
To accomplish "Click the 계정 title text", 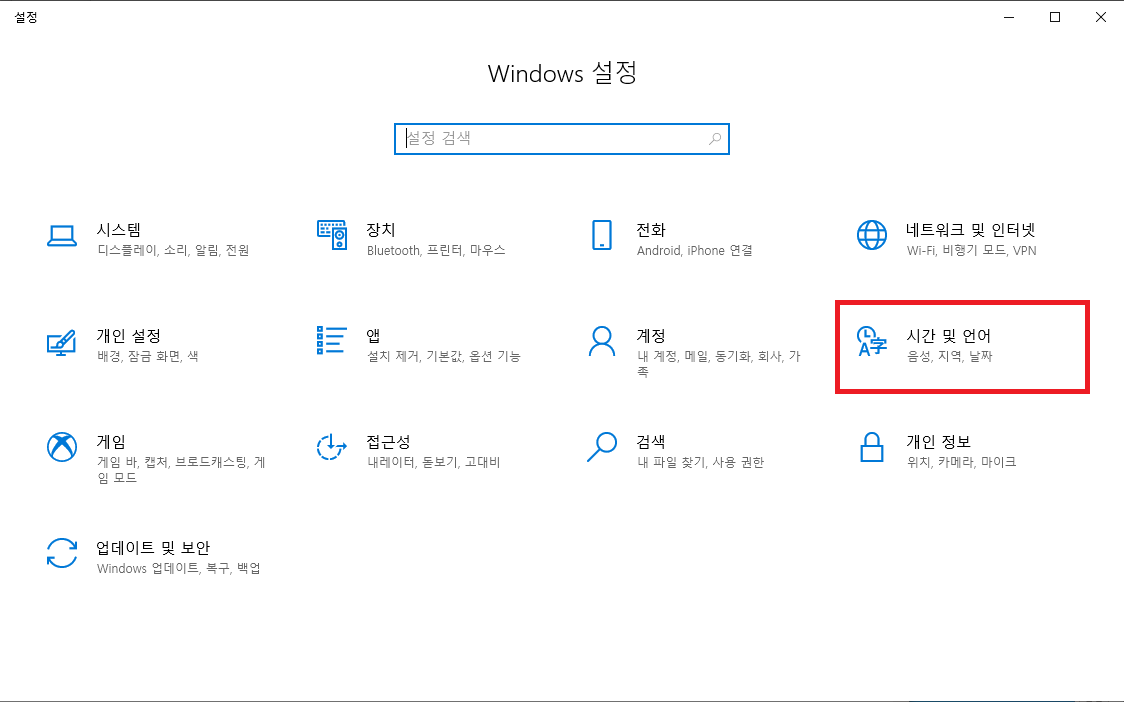I will click(651, 336).
